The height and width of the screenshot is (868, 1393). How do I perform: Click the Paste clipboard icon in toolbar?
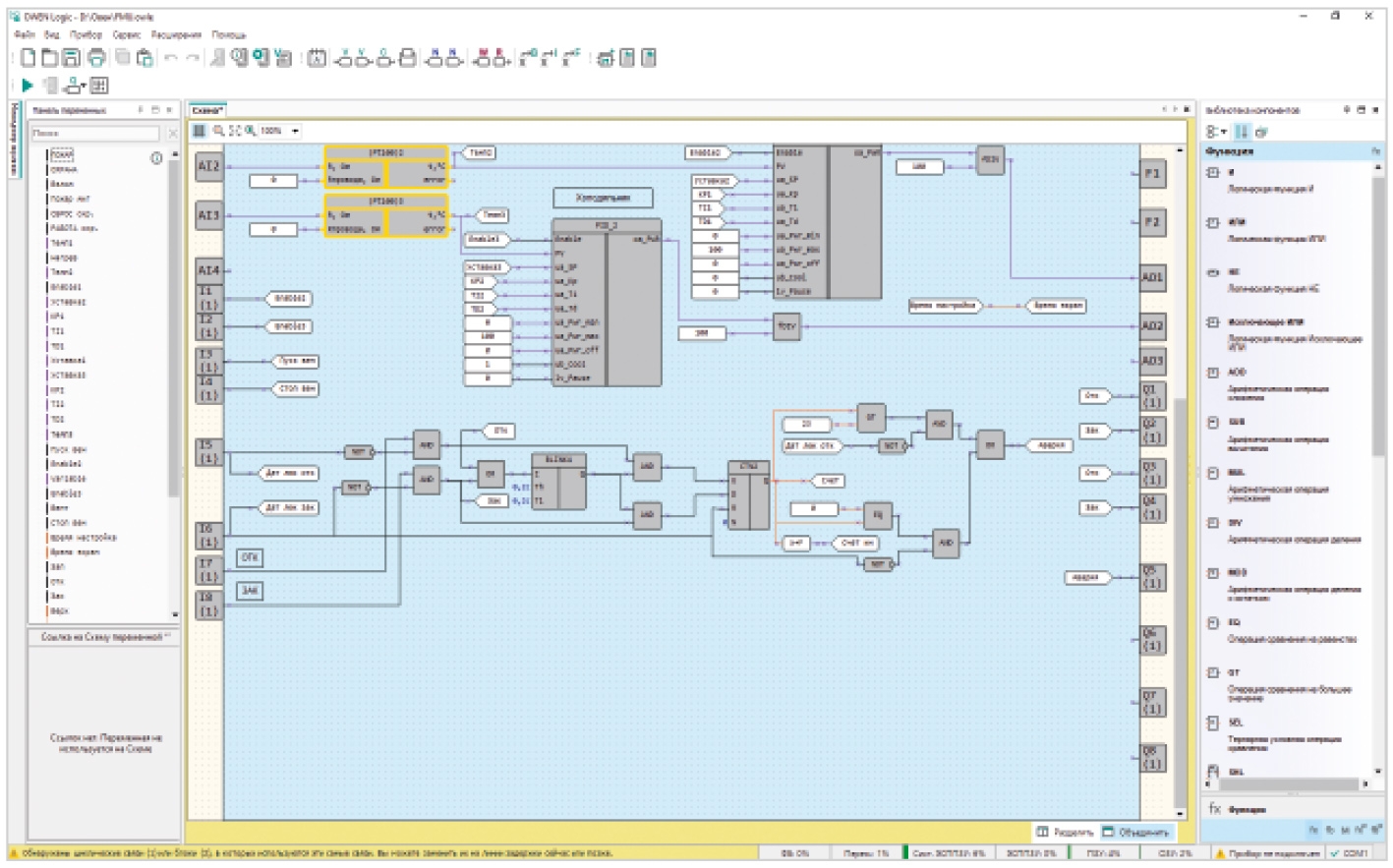pyautogui.click(x=145, y=58)
